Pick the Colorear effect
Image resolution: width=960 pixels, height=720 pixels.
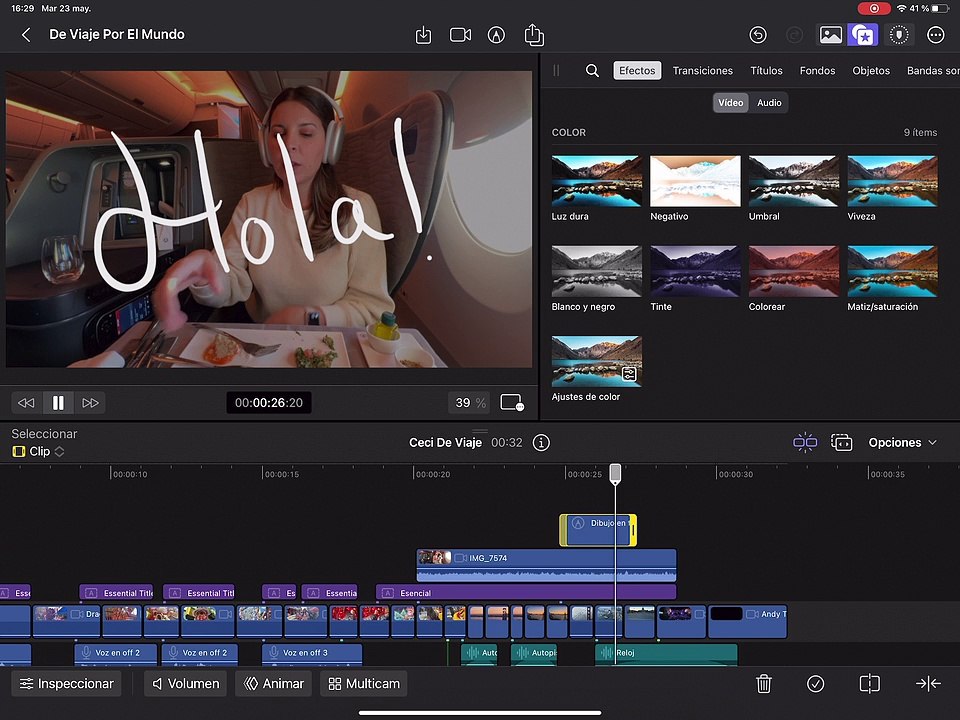794,271
